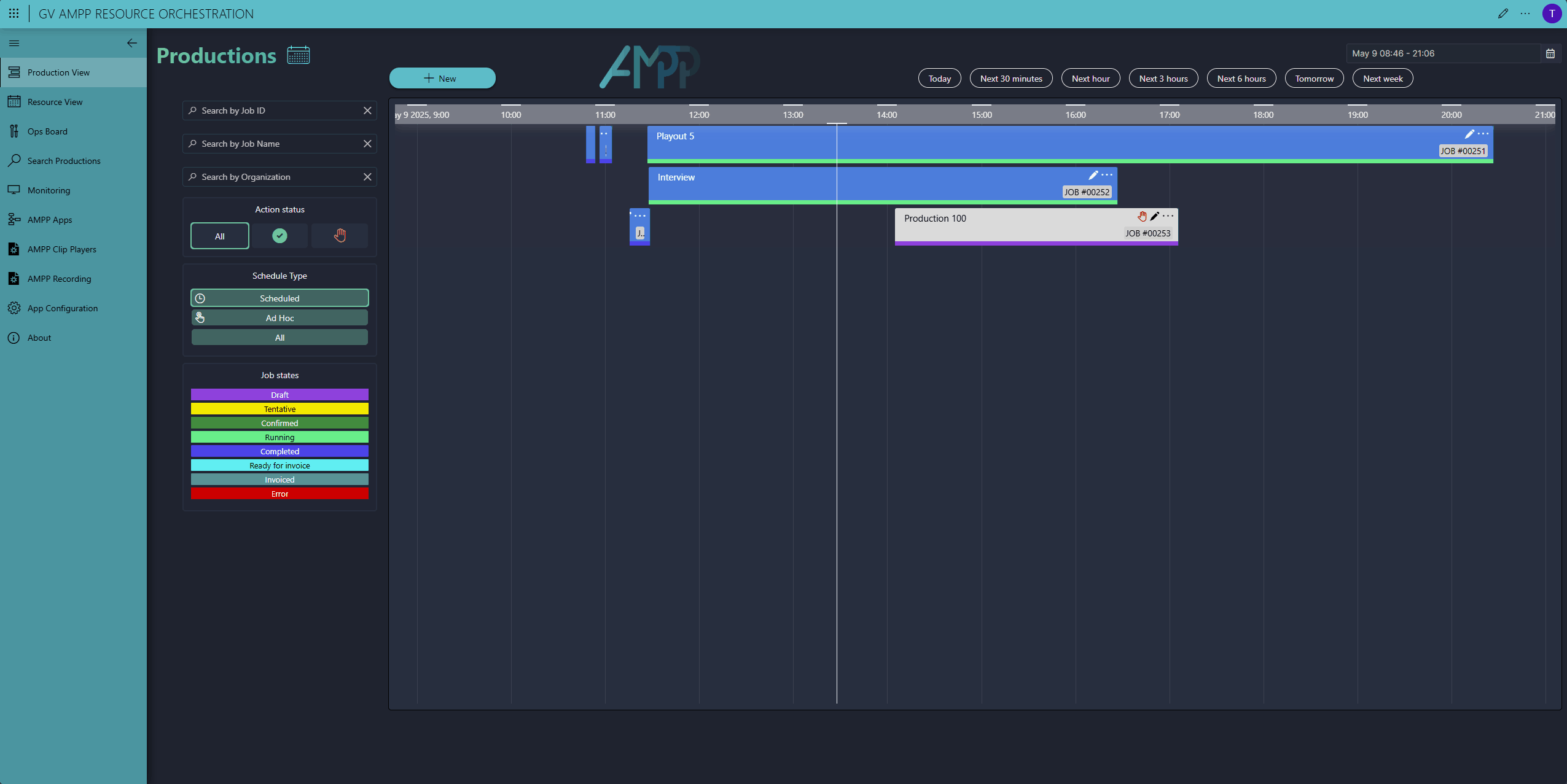This screenshot has width=1567, height=784.
Task: Open the user avatar T
Action: click(1552, 14)
